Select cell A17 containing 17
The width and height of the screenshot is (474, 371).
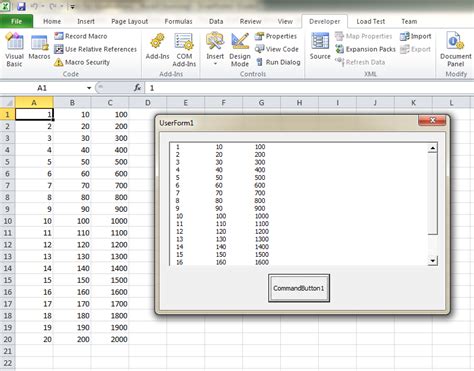pos(34,304)
